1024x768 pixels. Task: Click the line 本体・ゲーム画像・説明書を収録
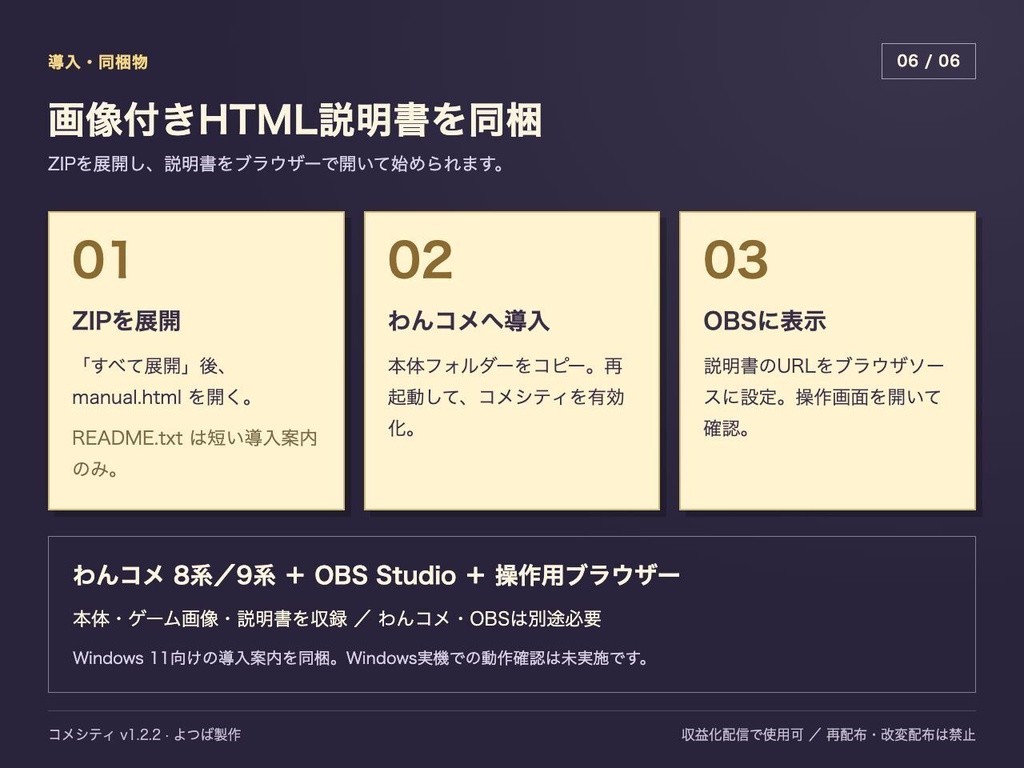coord(337,618)
